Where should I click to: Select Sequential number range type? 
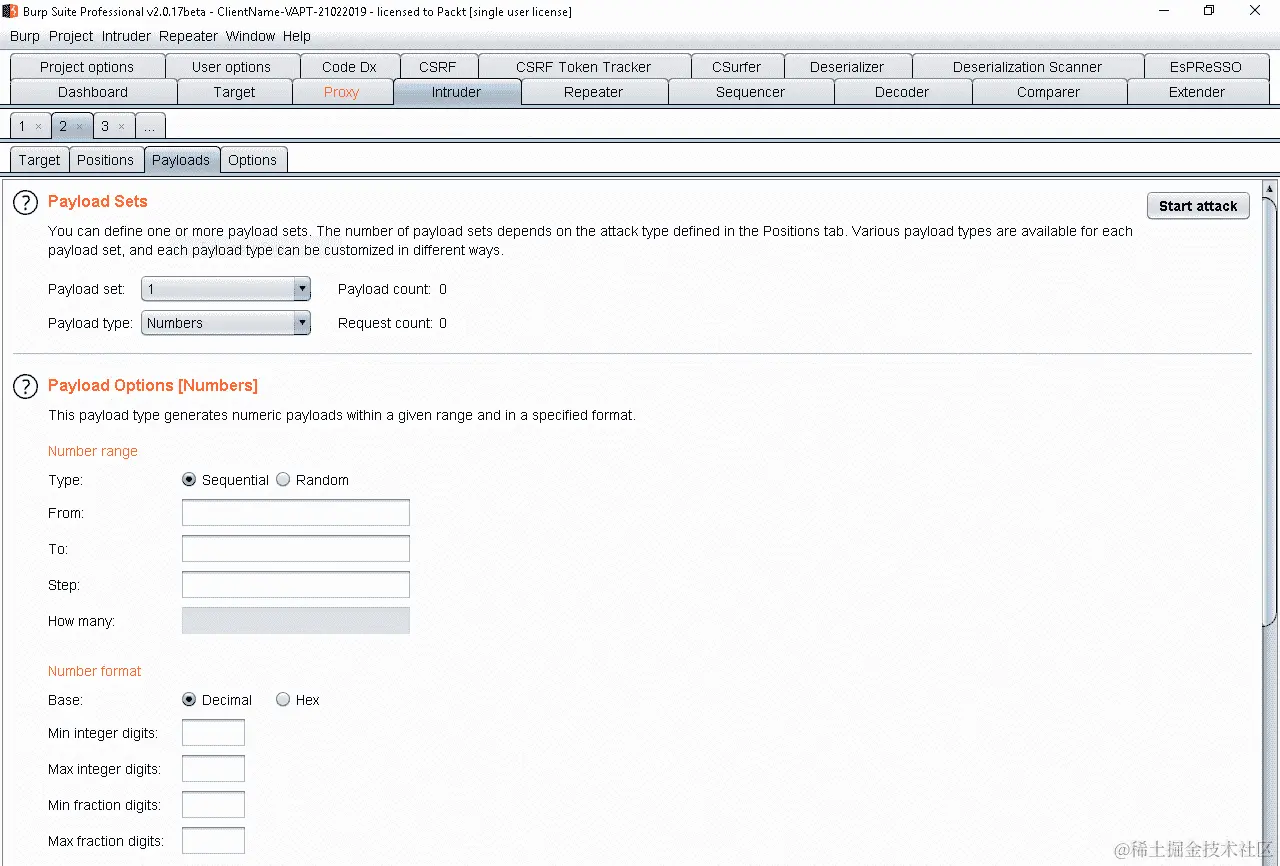coord(189,480)
